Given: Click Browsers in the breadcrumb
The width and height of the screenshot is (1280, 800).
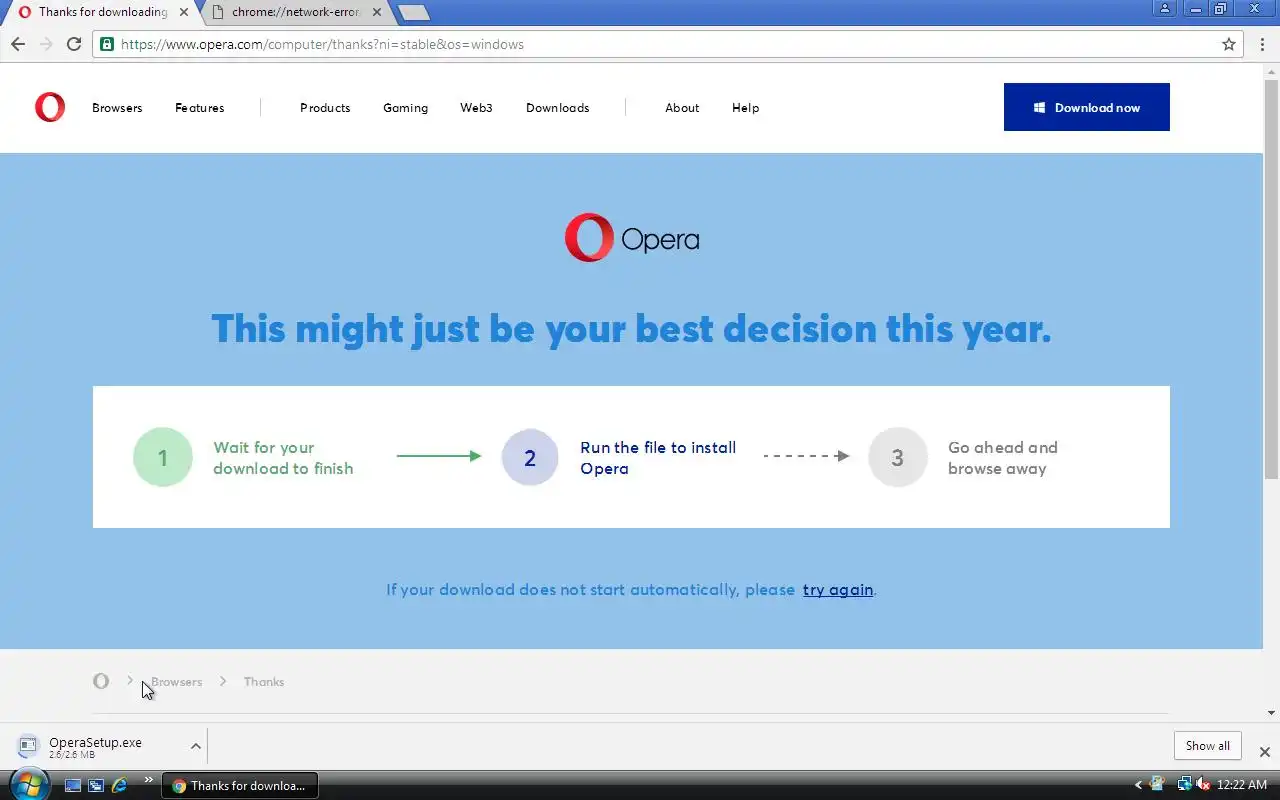Looking at the screenshot, I should point(176,682).
